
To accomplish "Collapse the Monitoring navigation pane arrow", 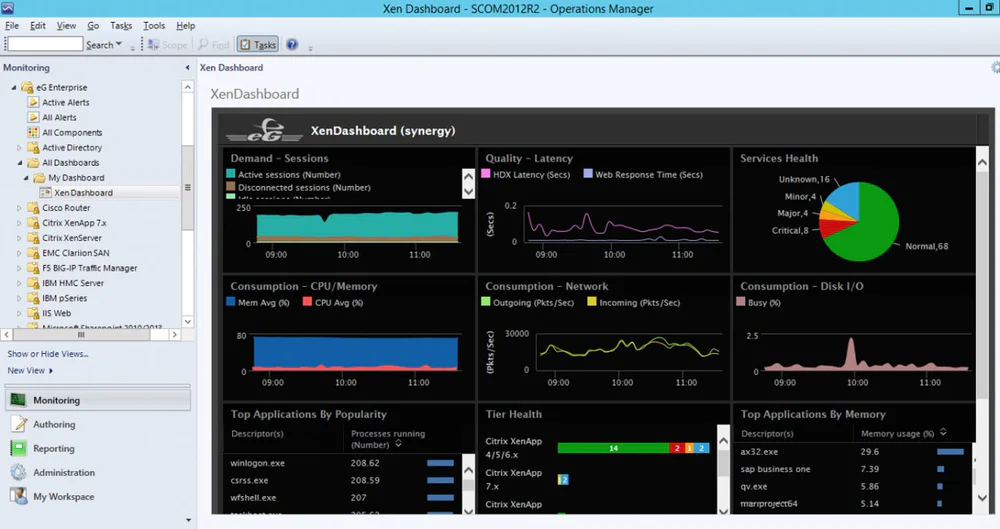I will pos(188,68).
